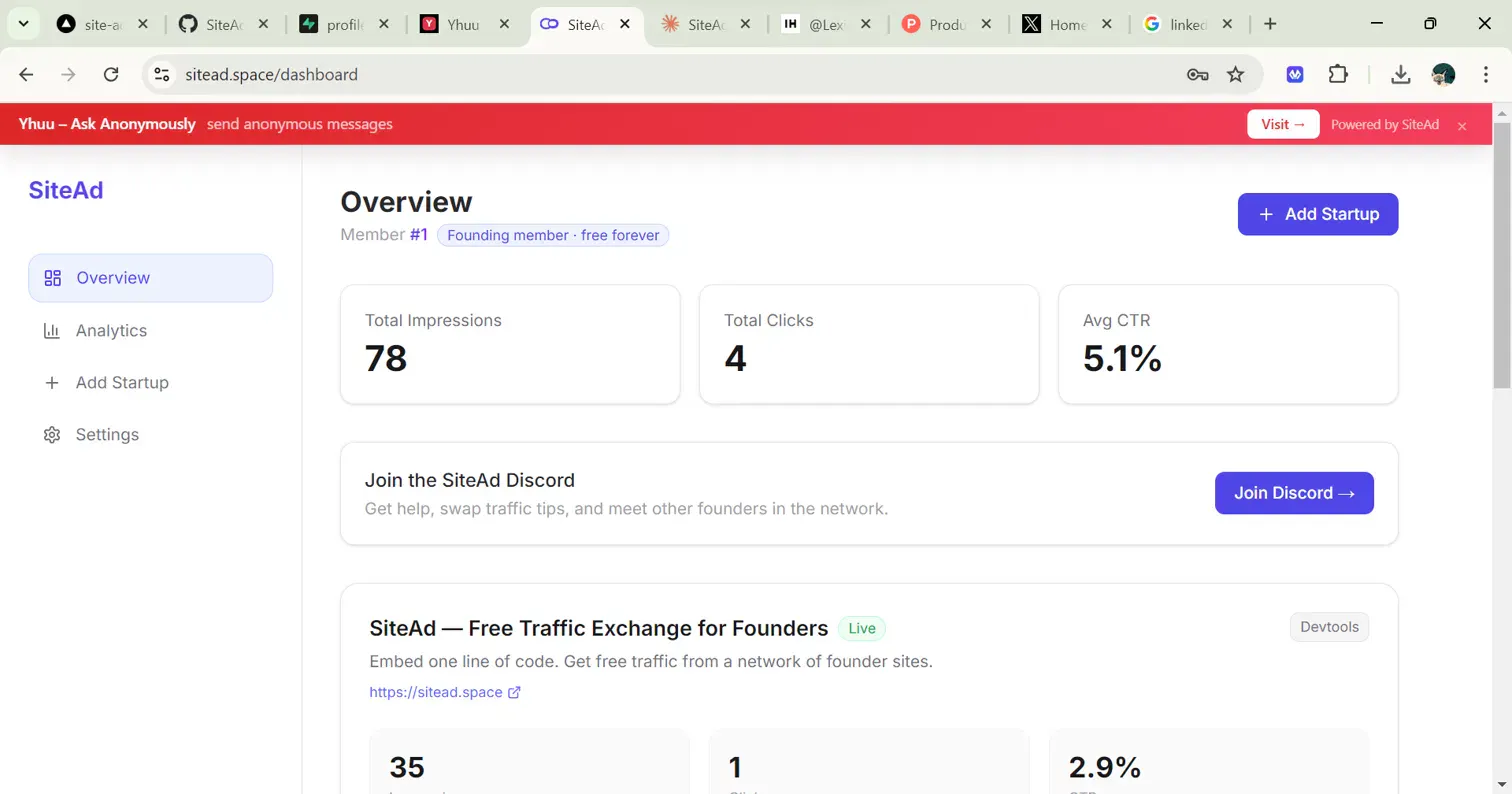Click the Founding member · free forever badge
Screen dimensions: 1512x794
(553, 235)
